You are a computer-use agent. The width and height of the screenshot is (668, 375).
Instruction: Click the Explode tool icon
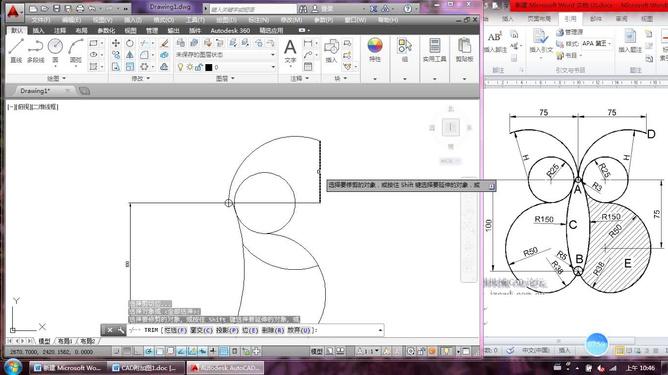pos(164,55)
